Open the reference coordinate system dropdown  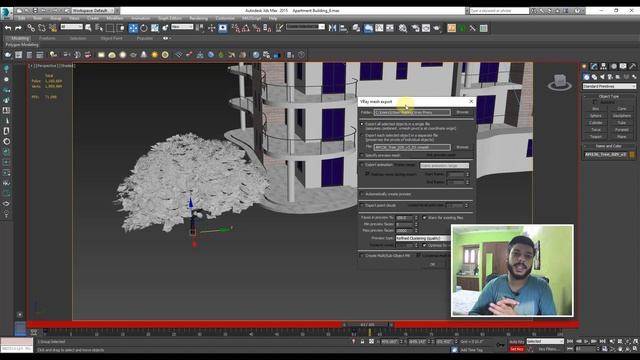(x=182, y=27)
